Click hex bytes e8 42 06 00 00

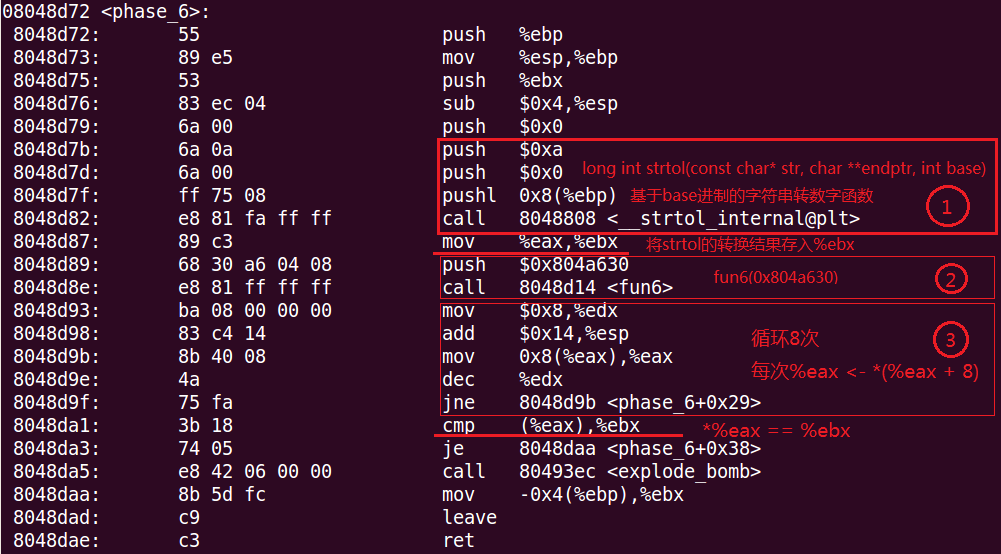[x=254, y=471]
